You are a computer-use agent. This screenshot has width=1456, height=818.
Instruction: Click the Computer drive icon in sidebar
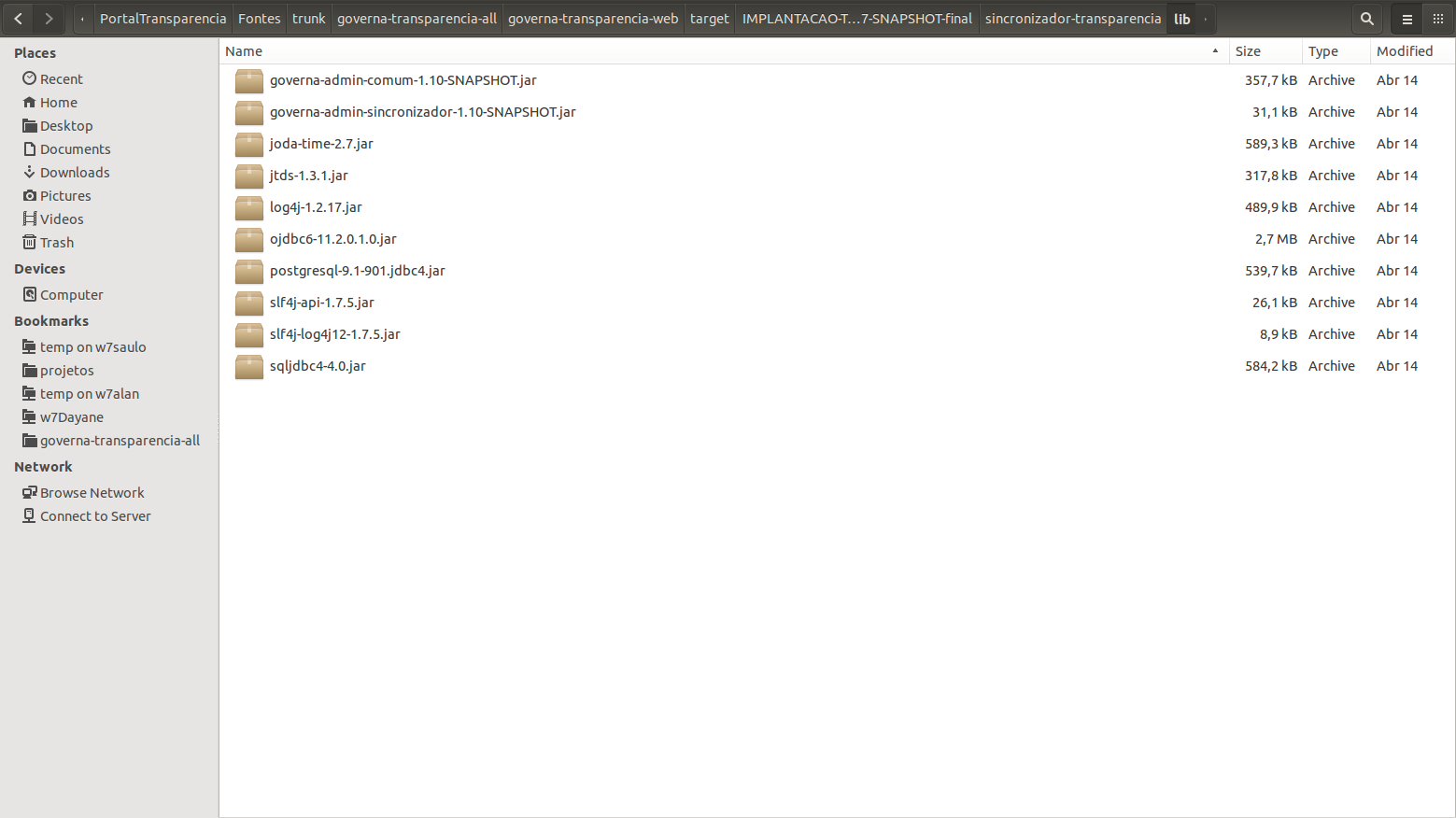coord(30,294)
